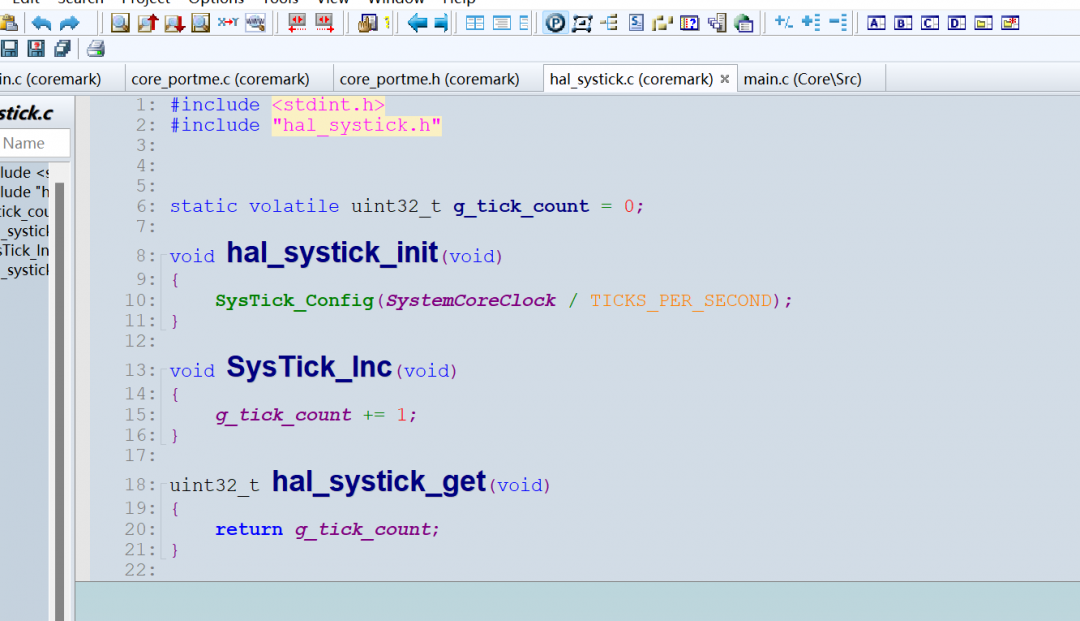The height and width of the screenshot is (621, 1080).
Task: Redo the edit using the Redo arrow
Action: (x=70, y=23)
